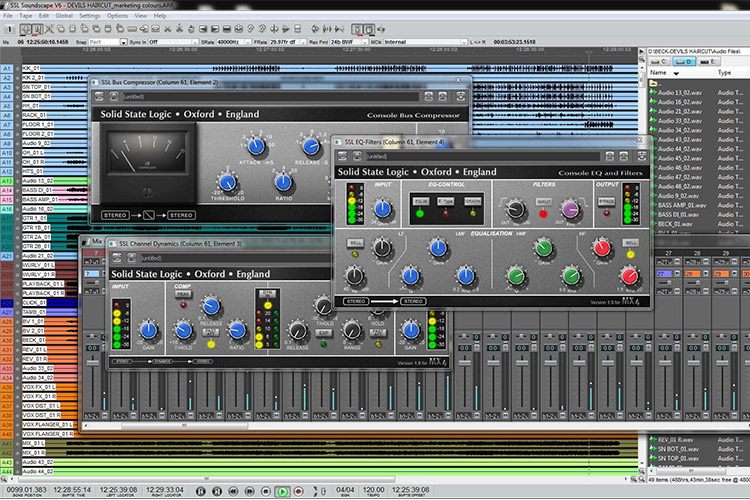The height and width of the screenshot is (500, 750).
Task: Open the Options menu
Action: point(117,16)
